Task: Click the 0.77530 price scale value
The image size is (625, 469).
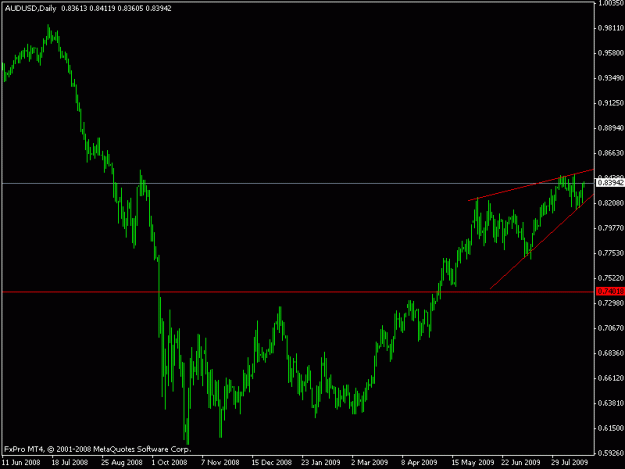Action: click(611, 253)
